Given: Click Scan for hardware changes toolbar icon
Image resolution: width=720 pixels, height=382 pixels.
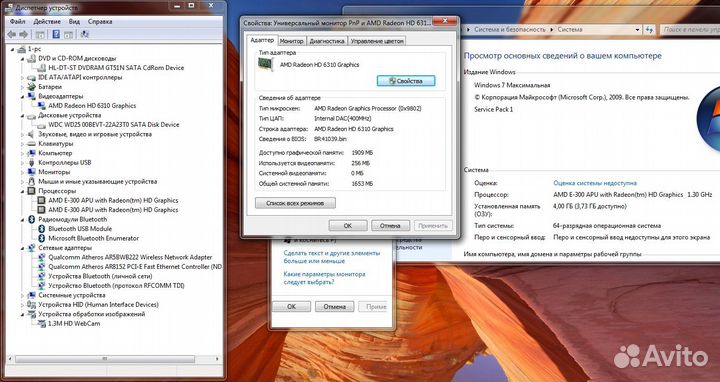Looking at the screenshot, I should pos(84,34).
